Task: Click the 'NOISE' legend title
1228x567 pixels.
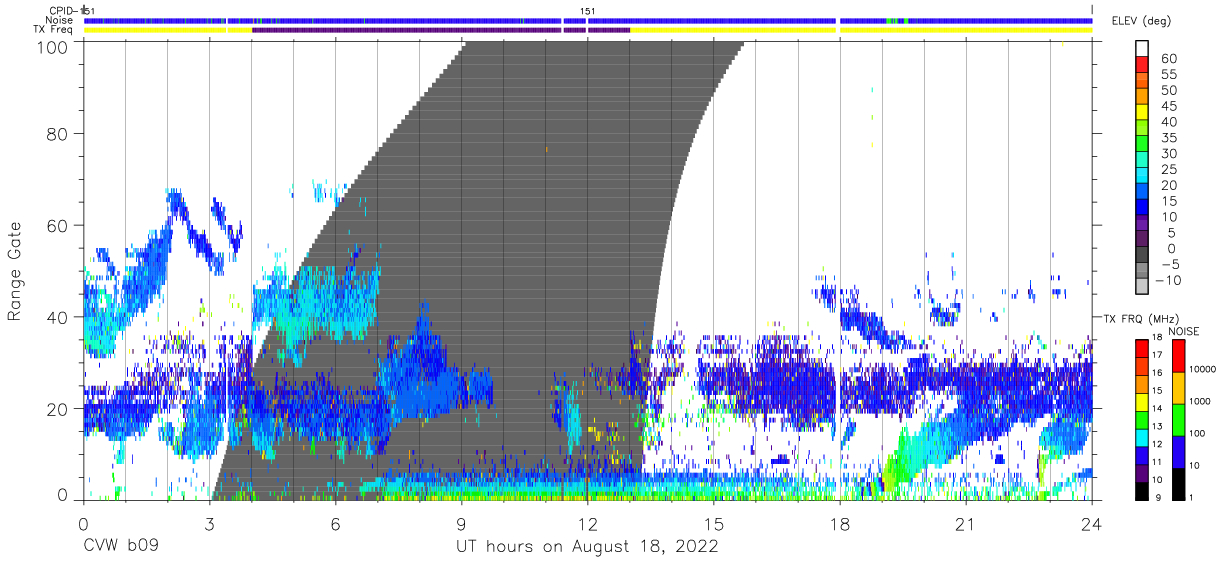Action: click(1183, 331)
